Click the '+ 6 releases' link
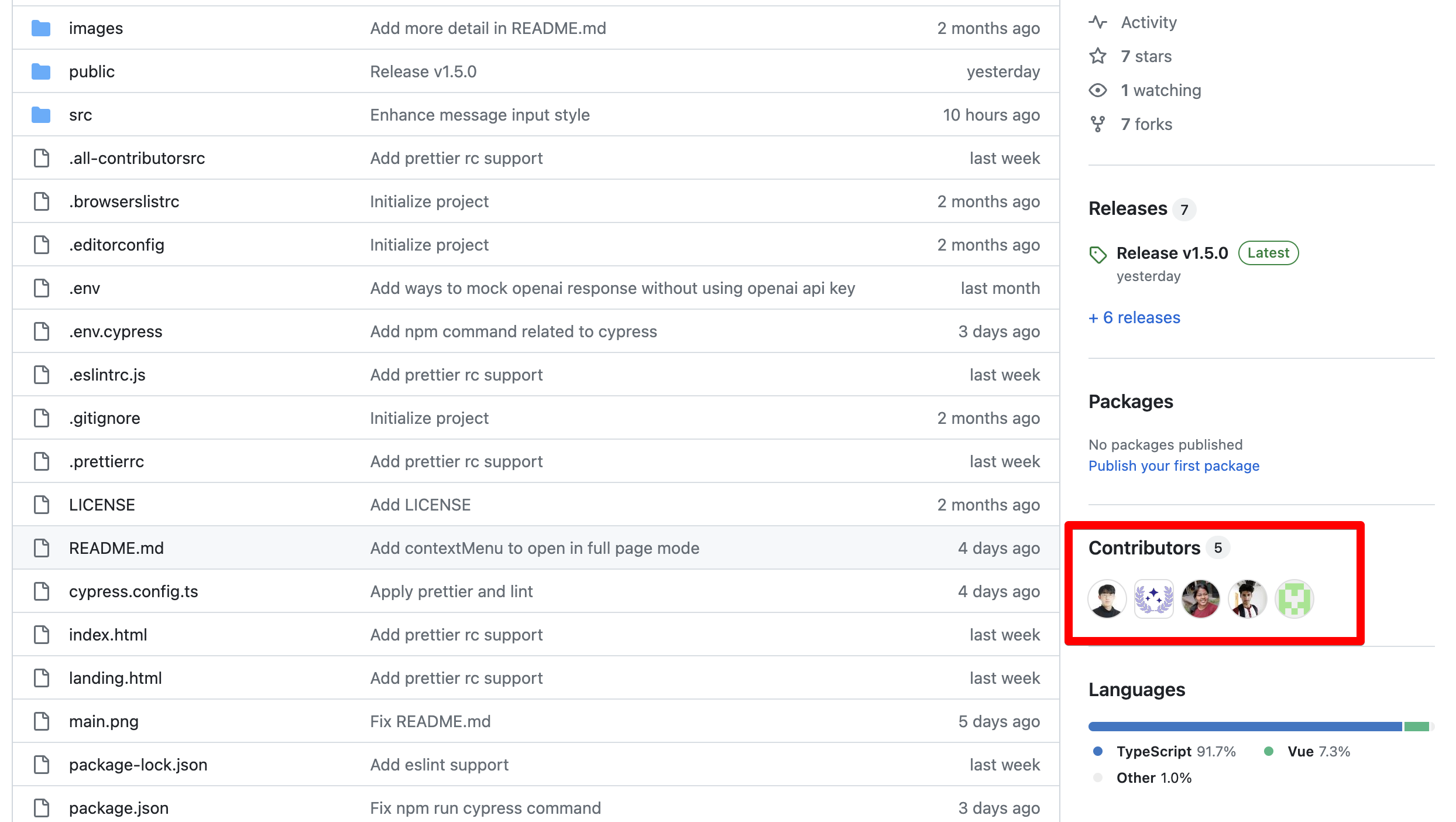This screenshot has height=822, width=1456. [x=1134, y=317]
